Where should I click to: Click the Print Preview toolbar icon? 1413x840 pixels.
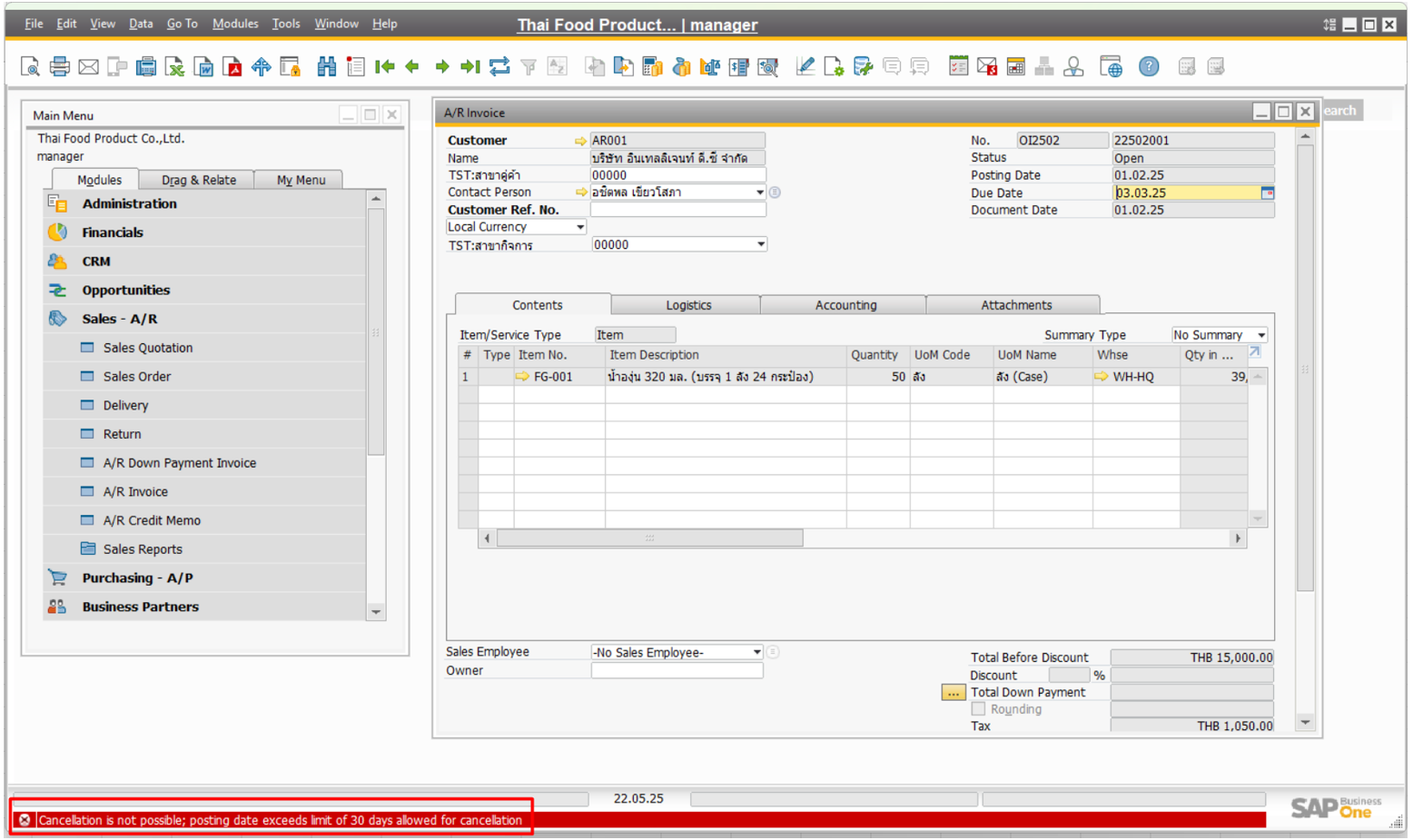pos(30,66)
